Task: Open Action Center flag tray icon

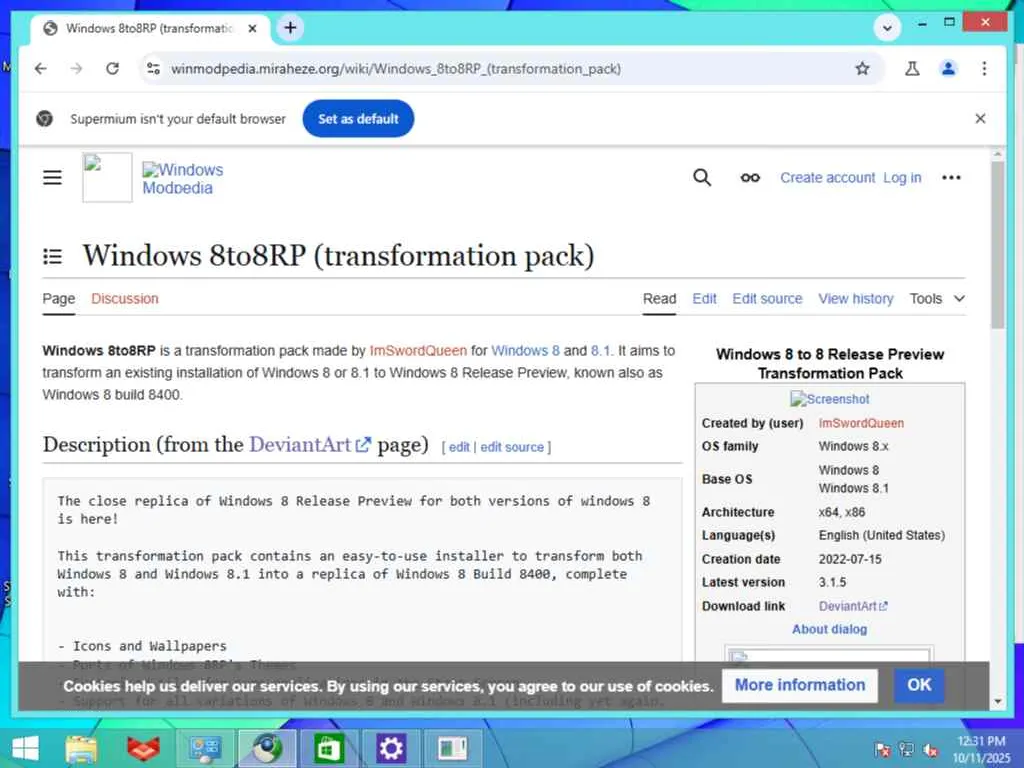Action: [882, 749]
